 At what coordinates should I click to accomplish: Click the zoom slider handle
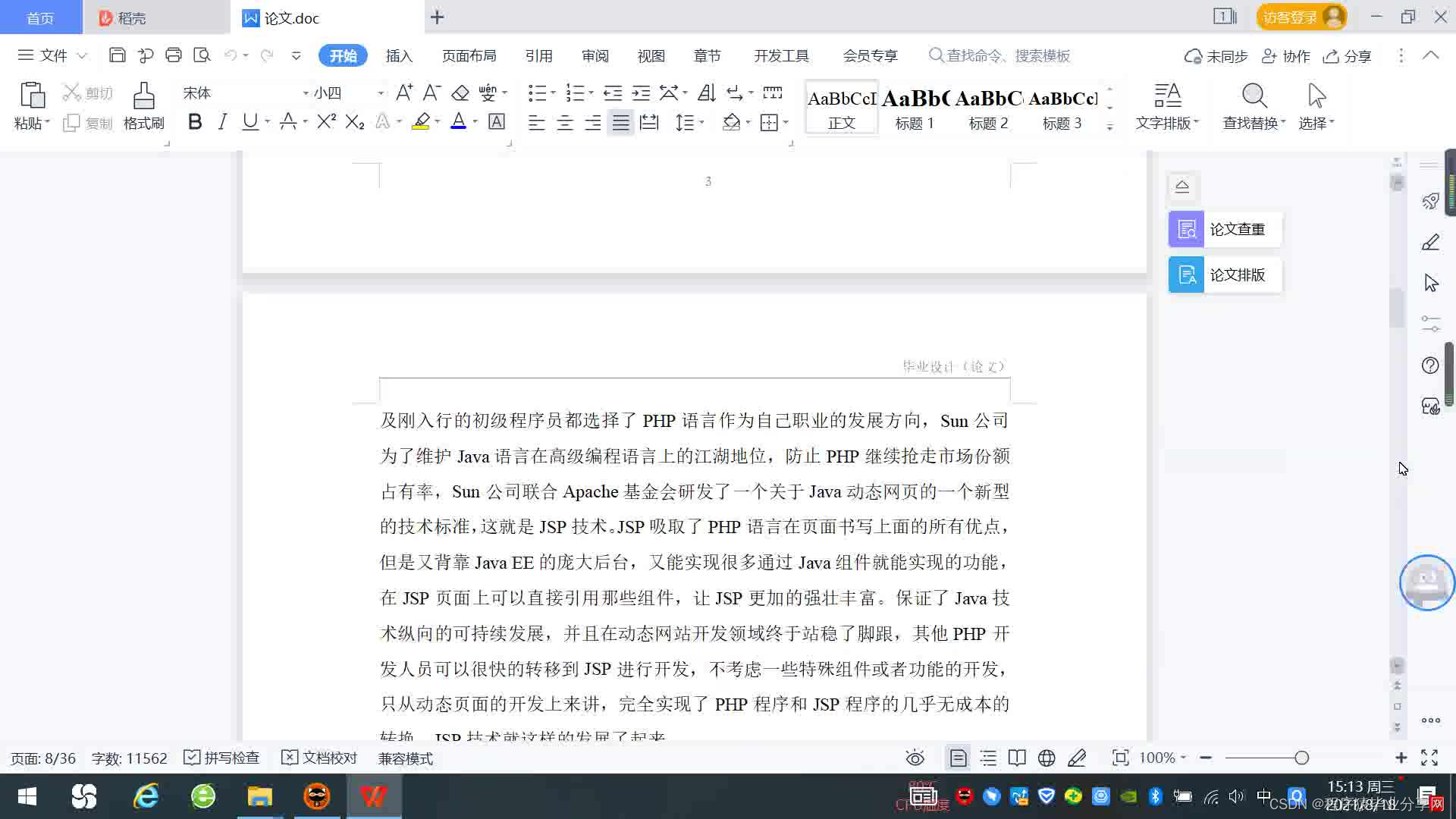(x=1302, y=758)
